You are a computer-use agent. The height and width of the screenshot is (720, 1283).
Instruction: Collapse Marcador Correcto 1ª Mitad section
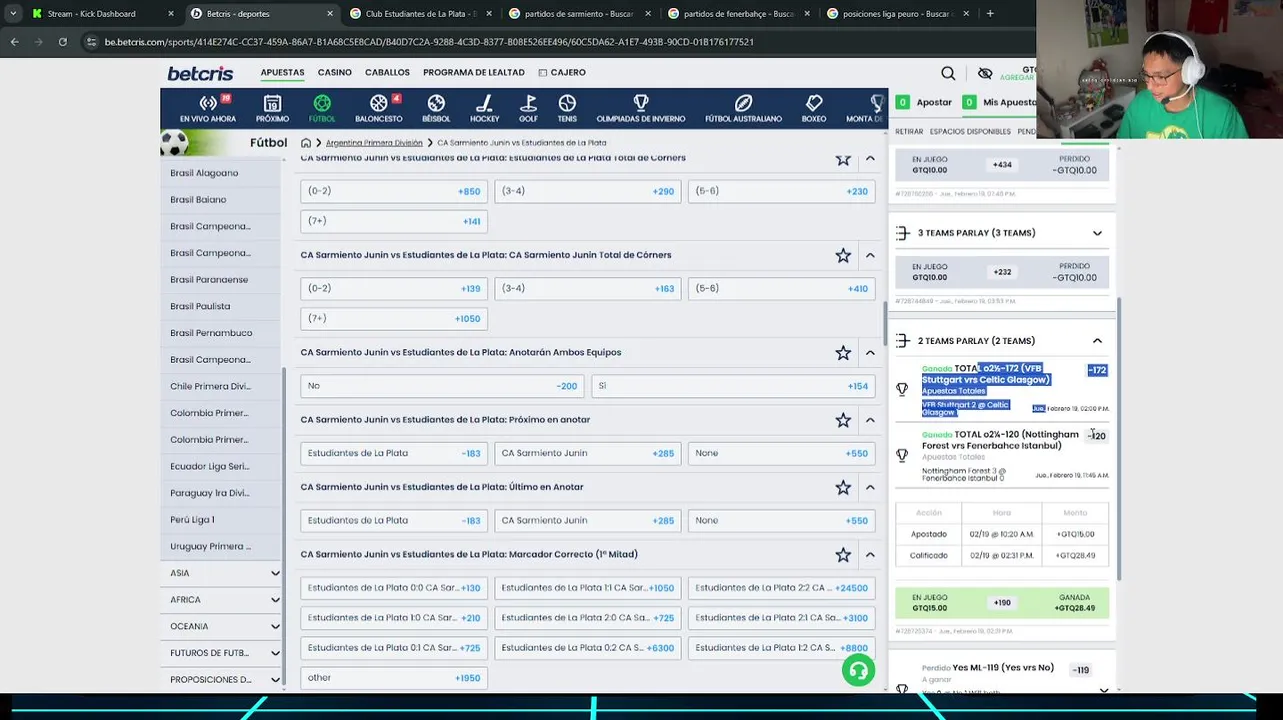(870, 555)
